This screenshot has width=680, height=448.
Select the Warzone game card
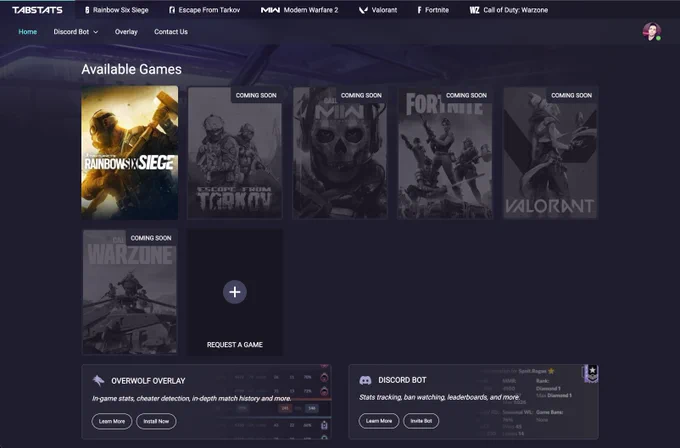coord(130,292)
